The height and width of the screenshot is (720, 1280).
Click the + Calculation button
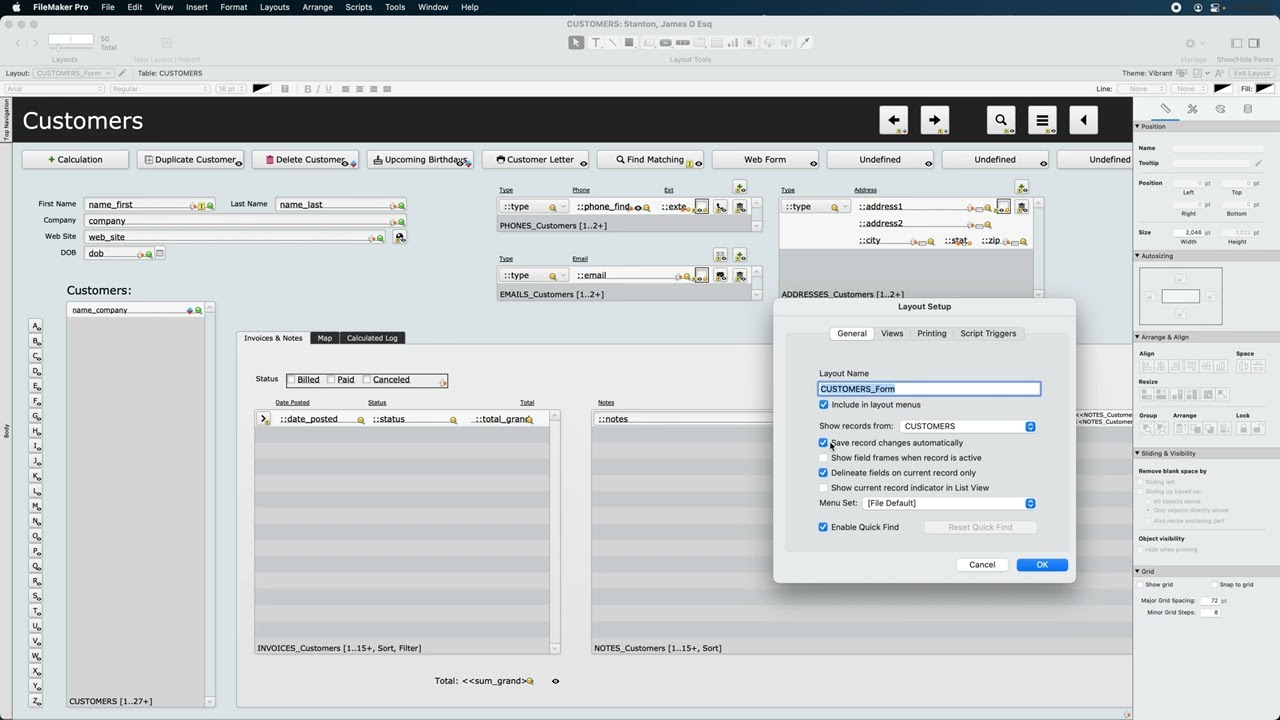(76, 160)
